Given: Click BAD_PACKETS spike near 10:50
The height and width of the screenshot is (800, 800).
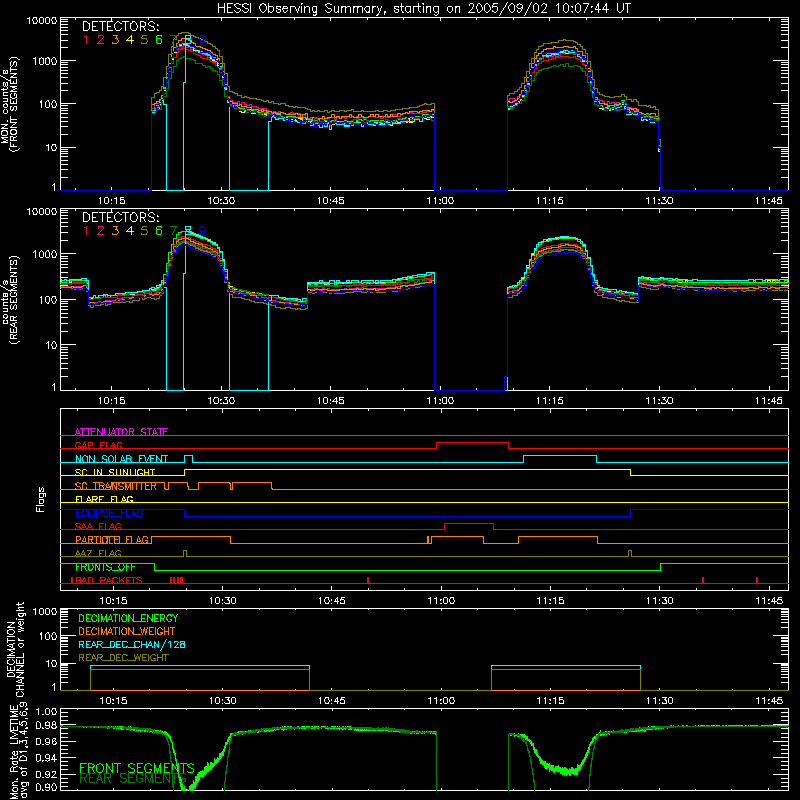Looking at the screenshot, I should click(x=368, y=580).
